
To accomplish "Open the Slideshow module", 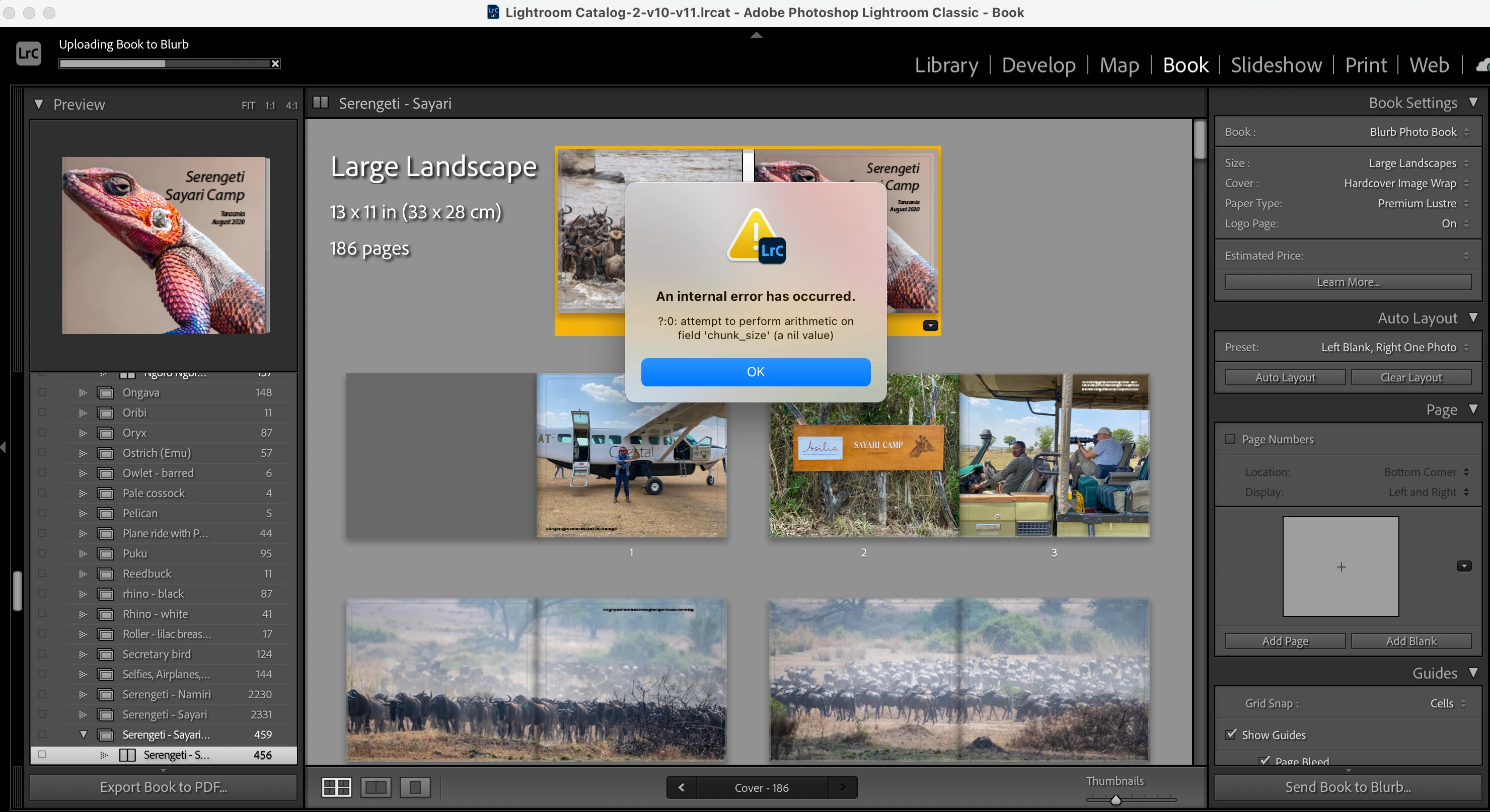I will coord(1276,65).
